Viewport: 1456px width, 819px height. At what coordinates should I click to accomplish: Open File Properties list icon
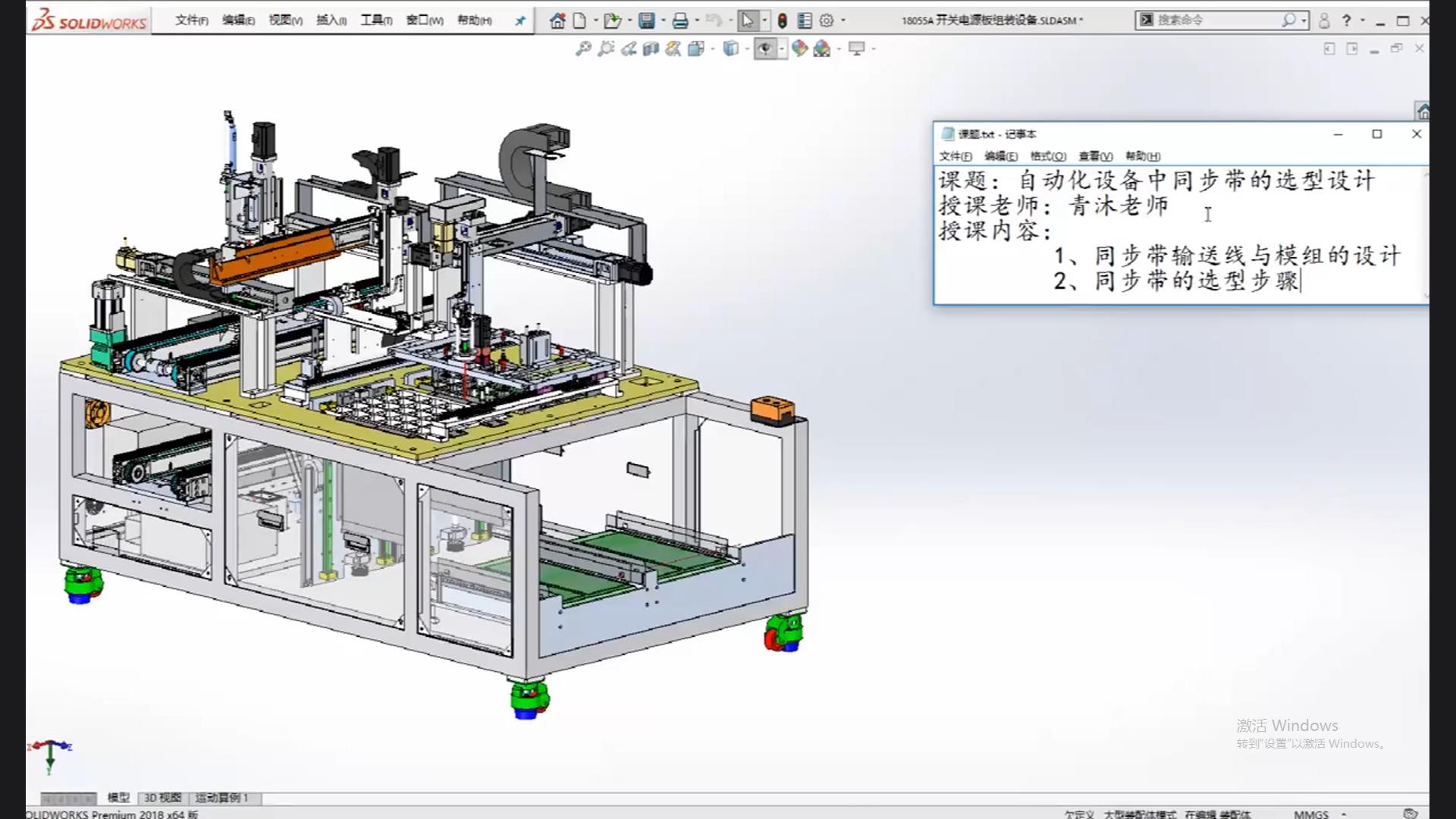pos(805,20)
